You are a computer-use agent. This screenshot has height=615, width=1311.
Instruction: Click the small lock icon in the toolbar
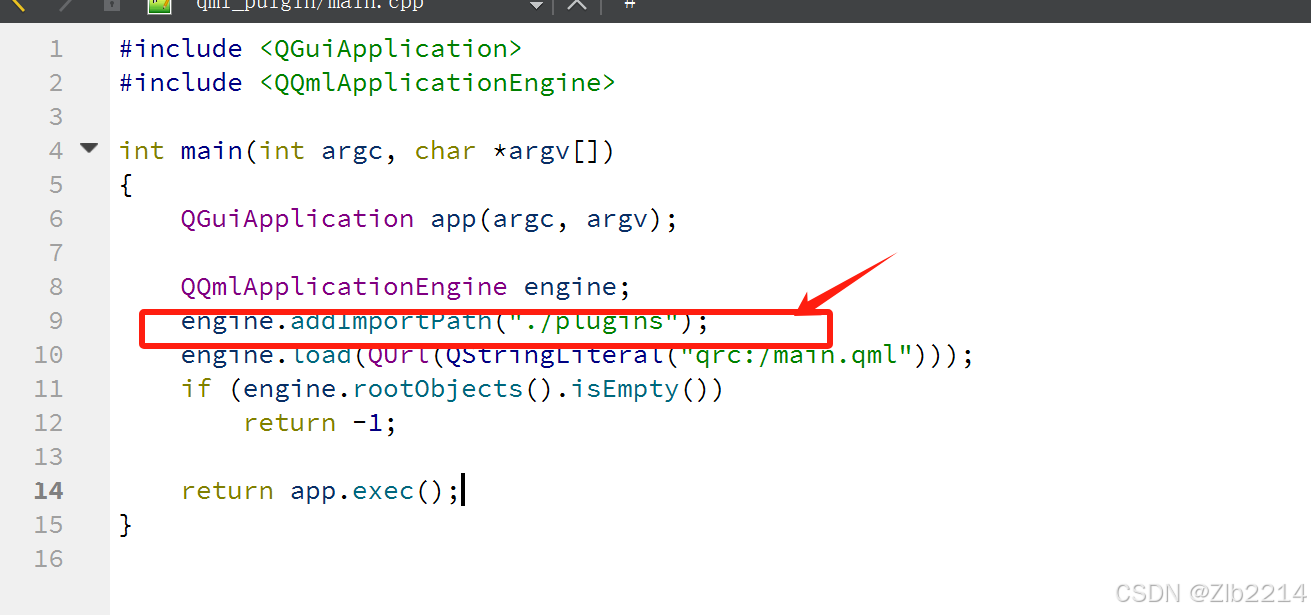point(110,7)
